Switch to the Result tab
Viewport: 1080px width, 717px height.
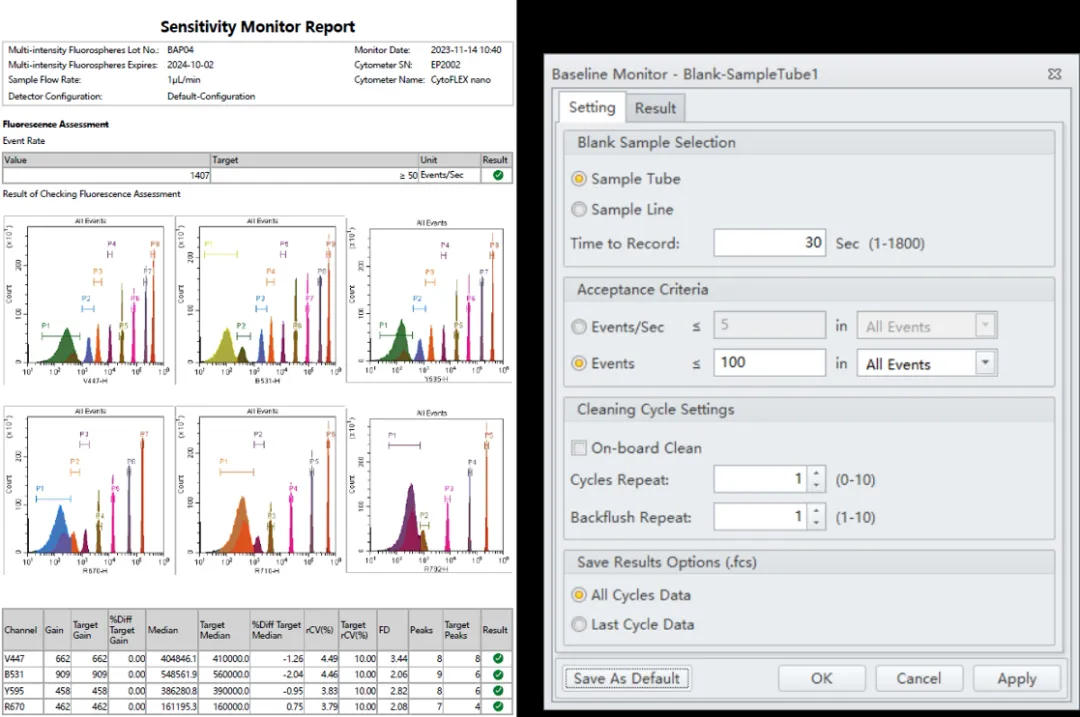(655, 108)
